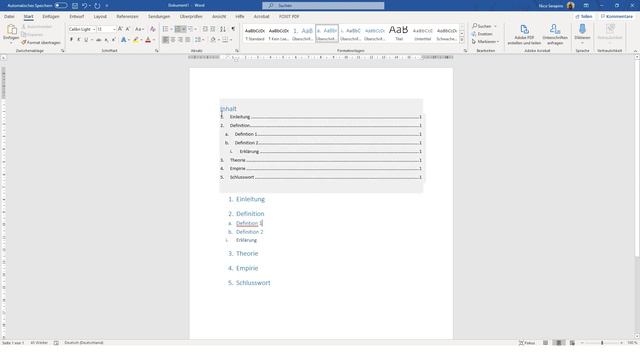Image resolution: width=640 pixels, height=360 pixels.
Task: Click the Teilen button
Action: 584,17
